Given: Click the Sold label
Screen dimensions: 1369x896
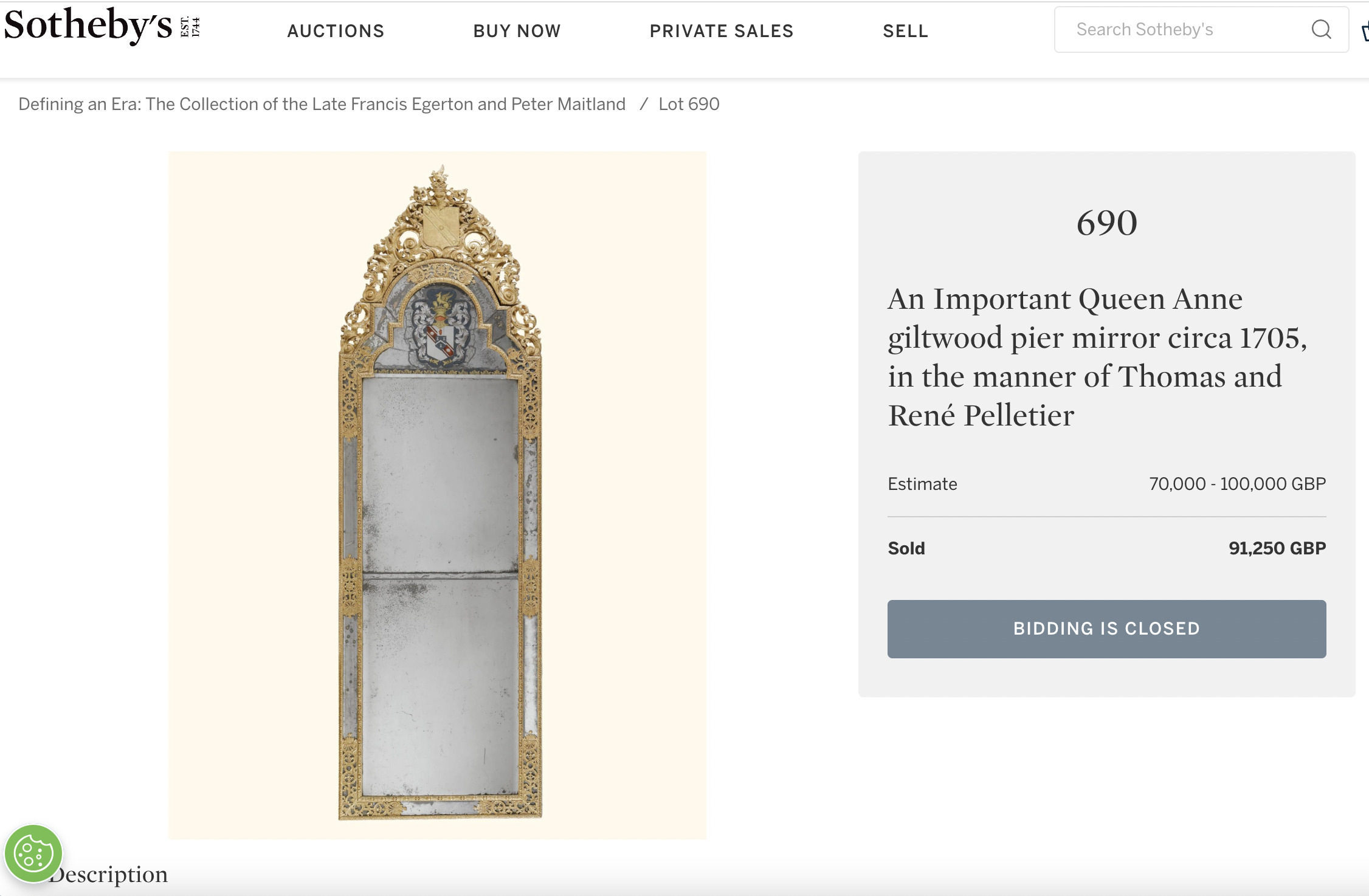Looking at the screenshot, I should click(x=906, y=548).
